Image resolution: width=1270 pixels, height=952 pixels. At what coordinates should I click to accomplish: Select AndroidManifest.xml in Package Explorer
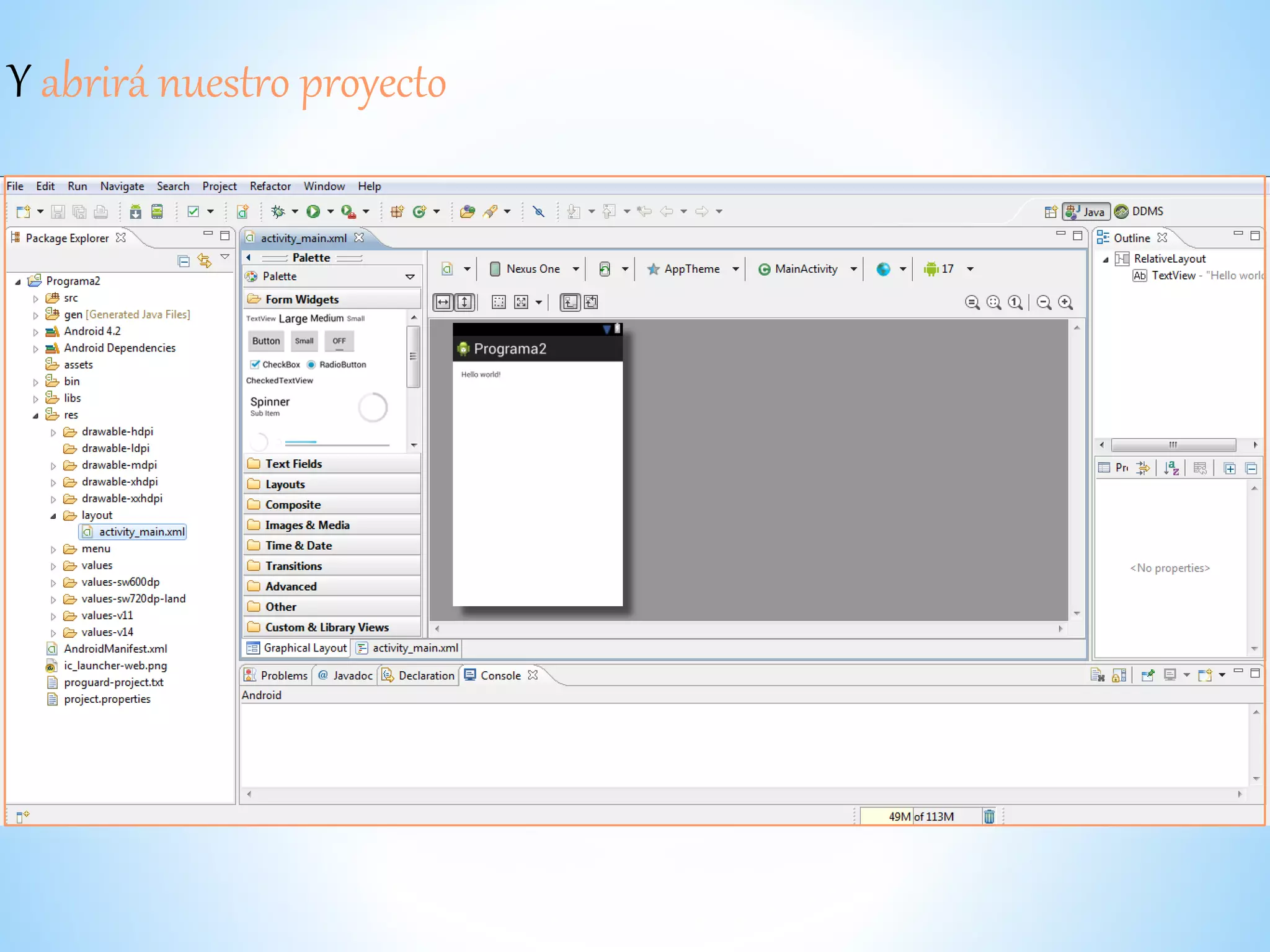pos(115,649)
